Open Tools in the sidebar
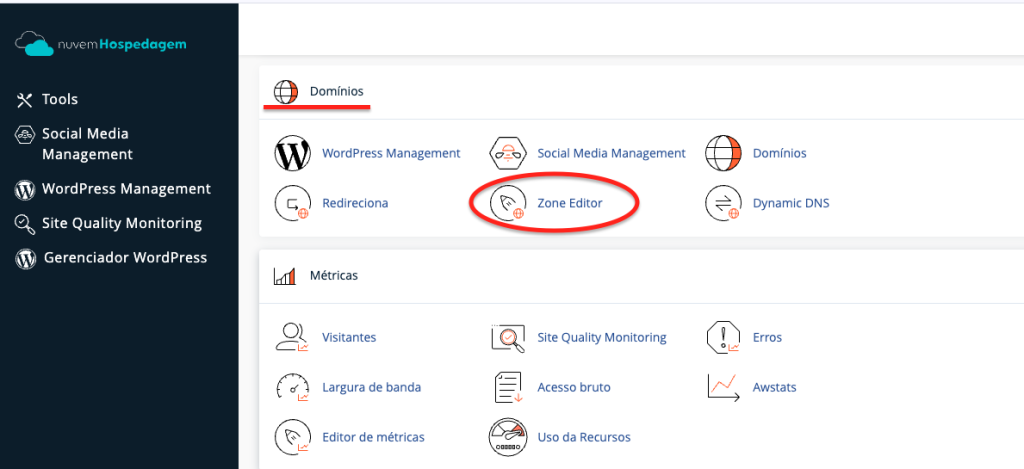This screenshot has width=1024, height=469. point(59,99)
